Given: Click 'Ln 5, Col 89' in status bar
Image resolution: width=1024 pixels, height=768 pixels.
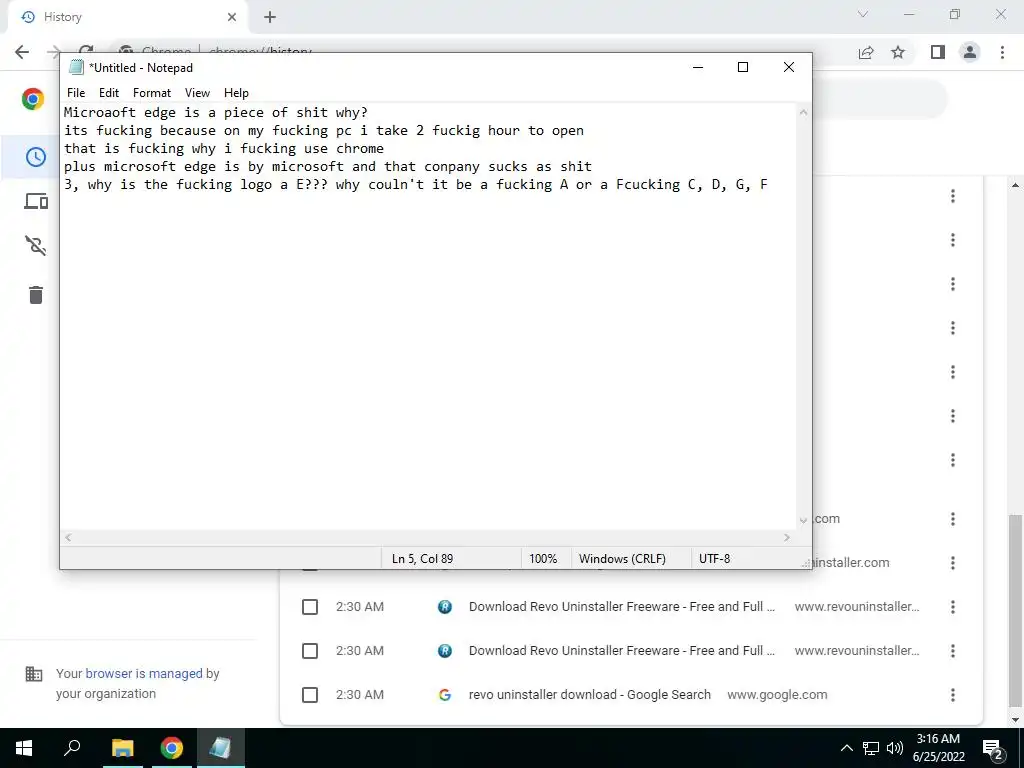Looking at the screenshot, I should [x=423, y=558].
